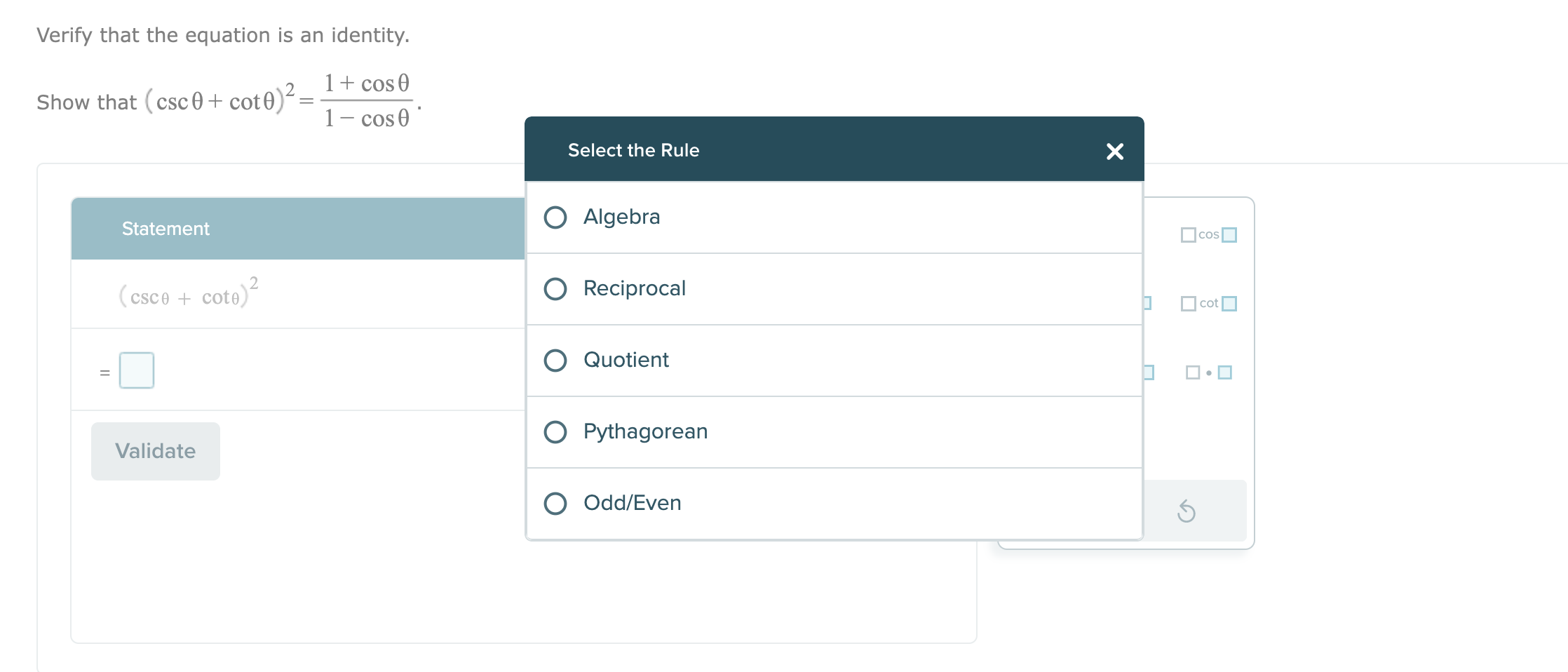1568x672 pixels.
Task: Select the Pythagorean rule option
Action: coord(555,432)
